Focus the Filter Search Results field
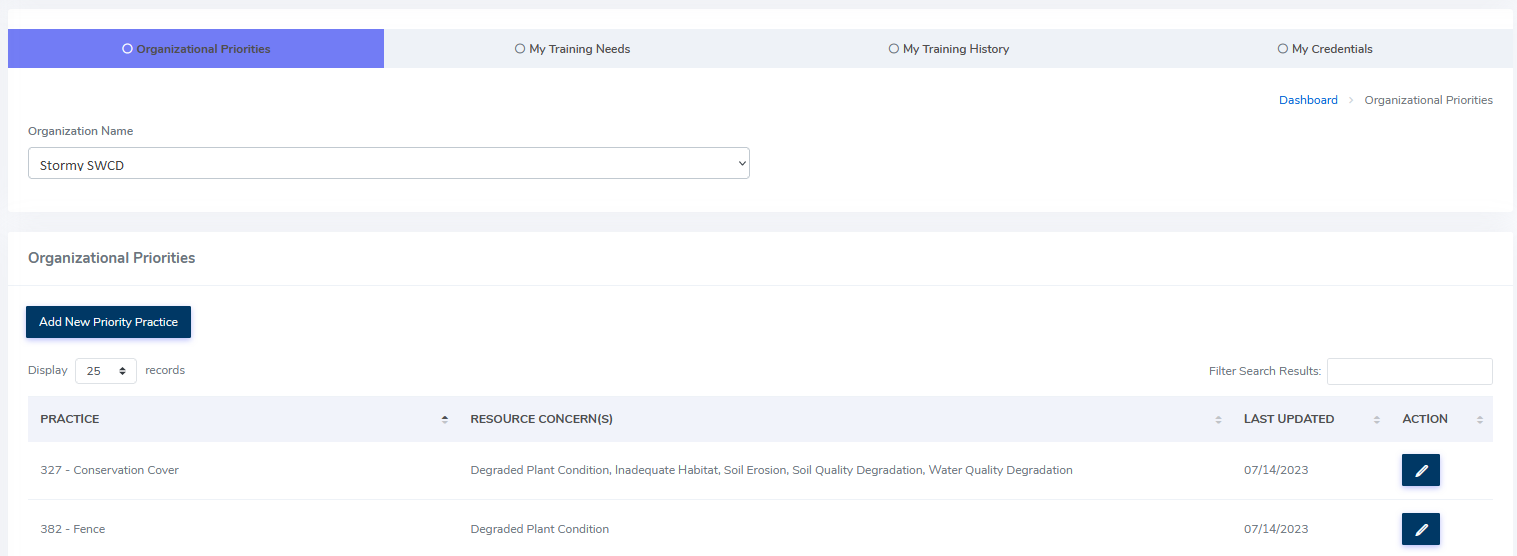This screenshot has height=556, width=1517. click(1409, 371)
